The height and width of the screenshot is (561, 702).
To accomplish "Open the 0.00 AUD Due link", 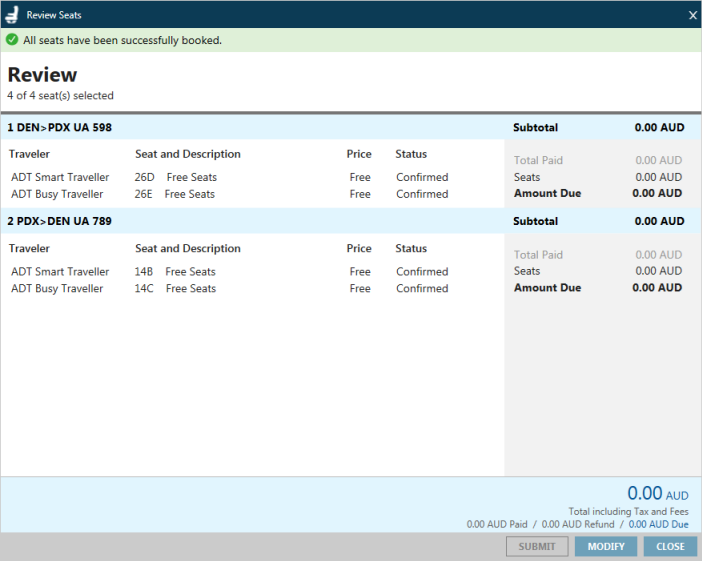I will [x=658, y=524].
